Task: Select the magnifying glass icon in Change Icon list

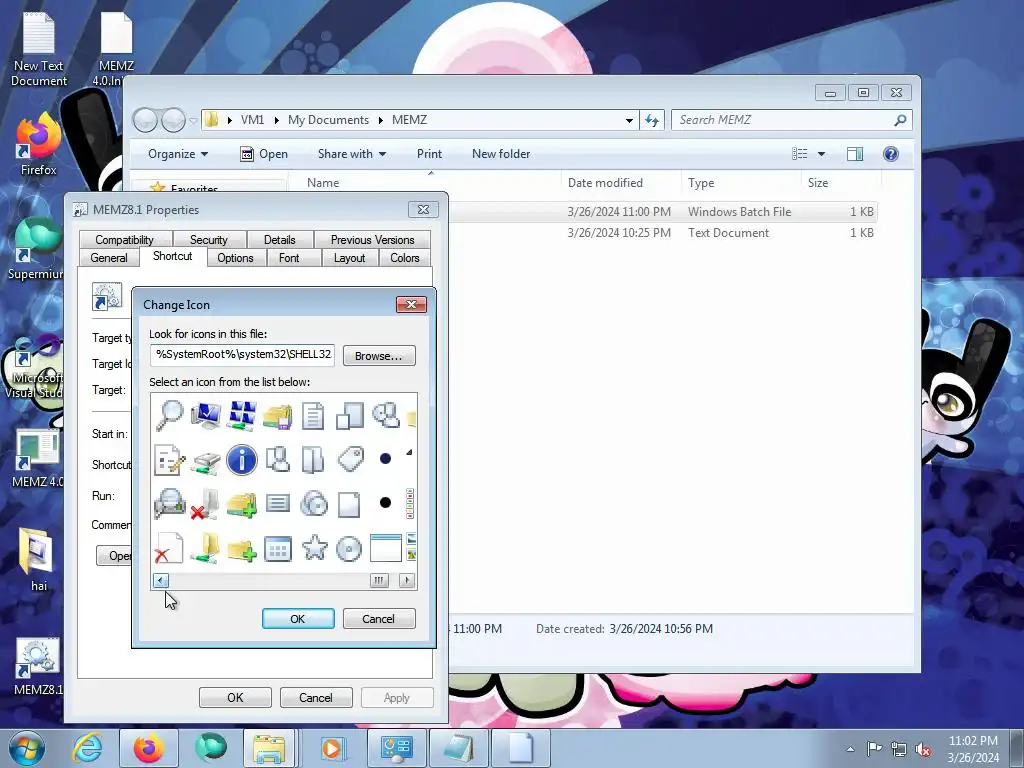Action: click(169, 415)
